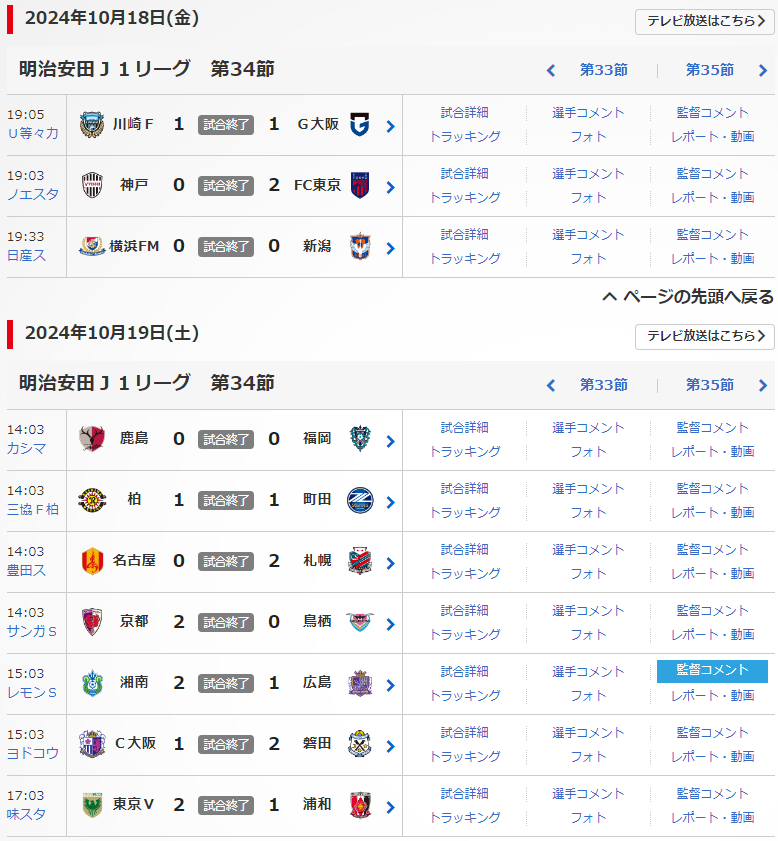Click the Tokyo Verdy team crest
778x841 pixels.
point(92,805)
